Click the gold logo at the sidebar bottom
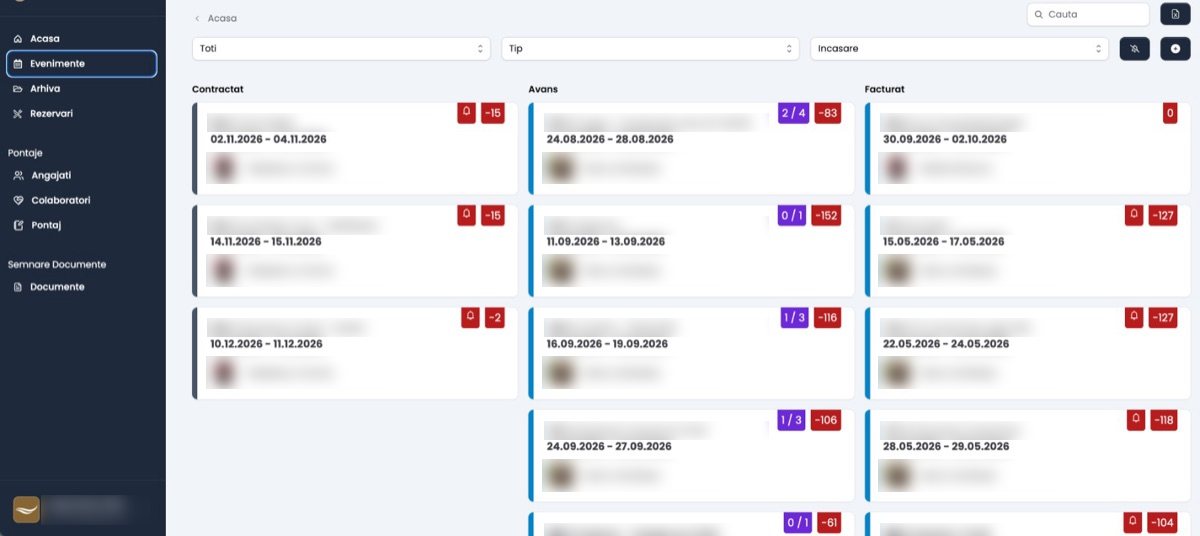Image resolution: width=1200 pixels, height=536 pixels. (27, 509)
